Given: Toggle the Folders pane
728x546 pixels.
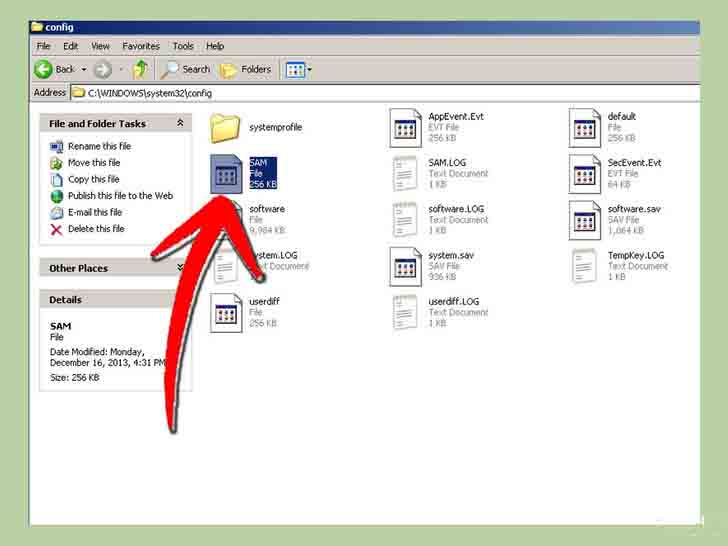Looking at the screenshot, I should click(x=246, y=70).
